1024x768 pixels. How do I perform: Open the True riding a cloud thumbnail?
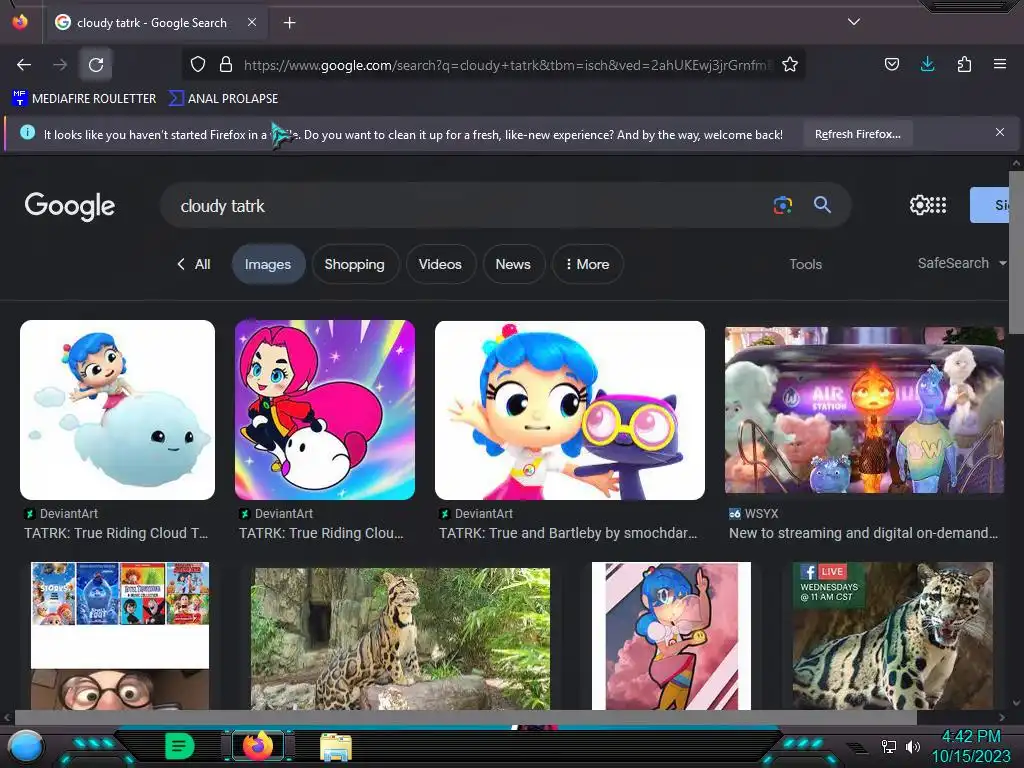118,410
